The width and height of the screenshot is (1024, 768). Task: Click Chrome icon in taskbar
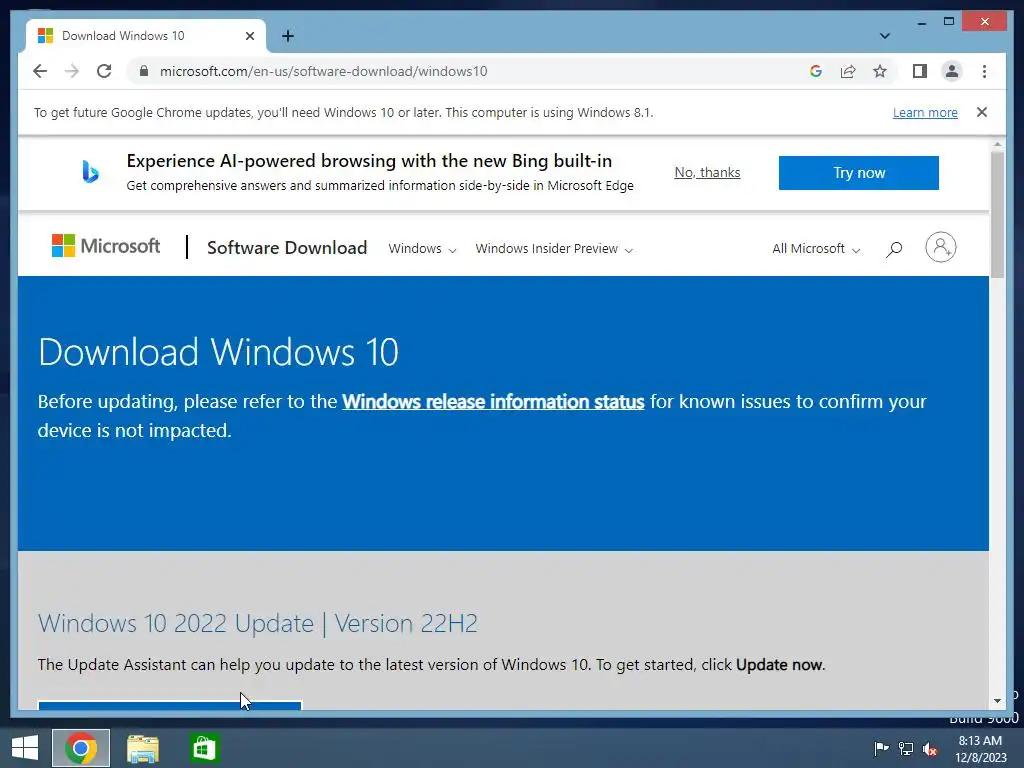pyautogui.click(x=81, y=748)
